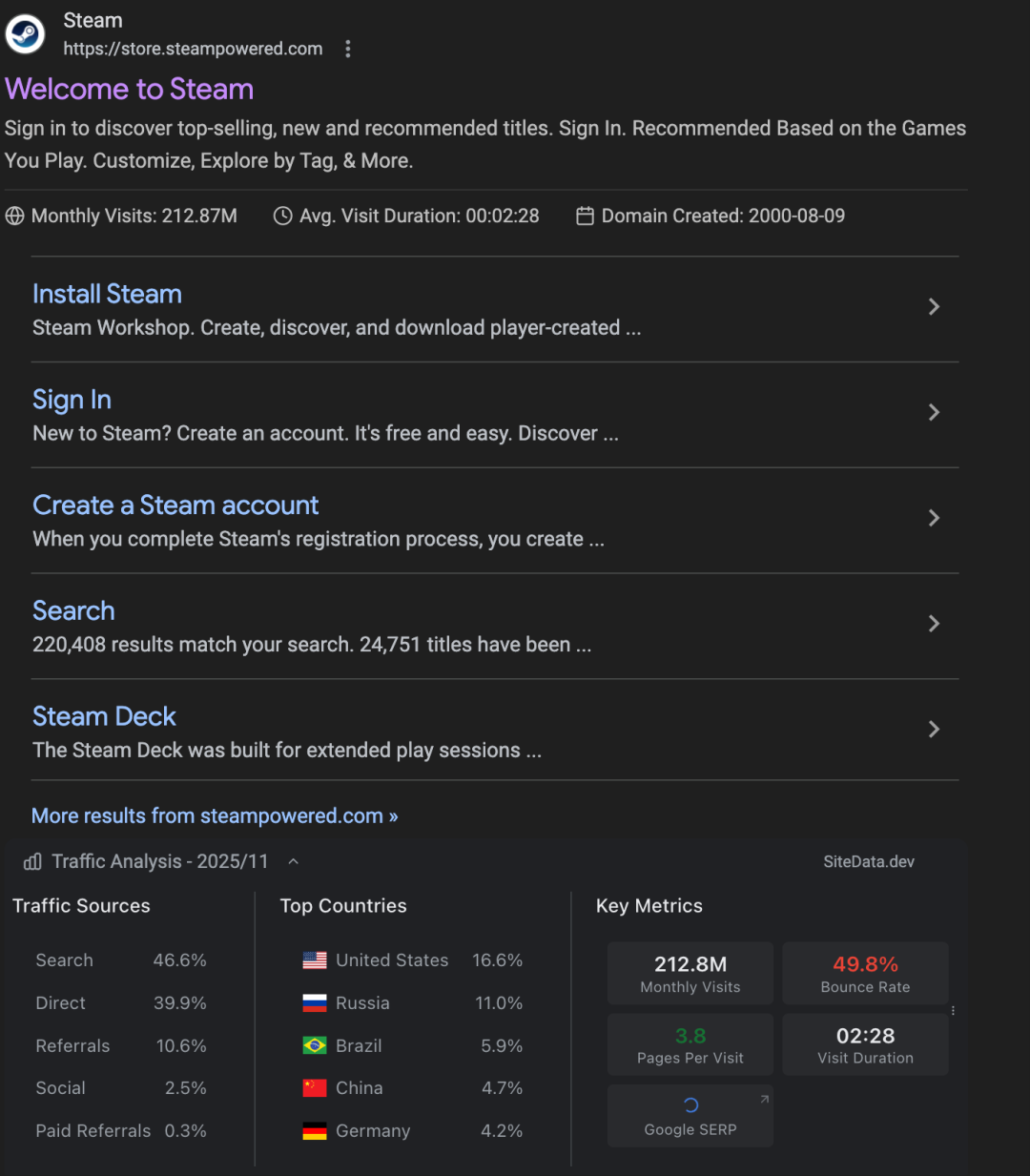Click the Monthly Visits: 212.87M text
The image size is (1030, 1176).
tap(134, 216)
